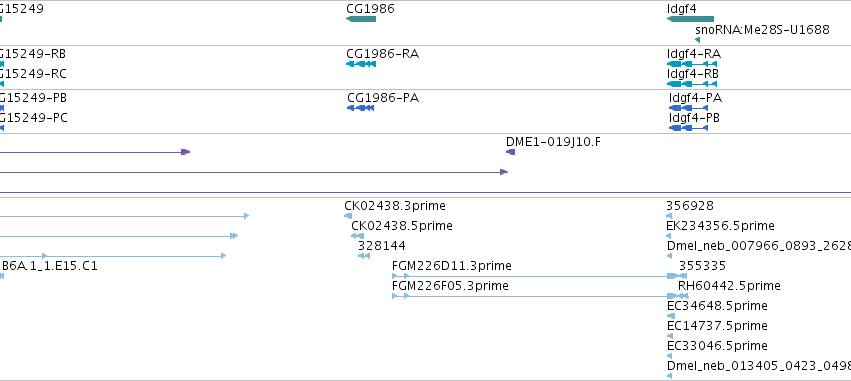851x381 pixels.
Task: Click the CG15249-RC transcript label
Action: pos(33,74)
